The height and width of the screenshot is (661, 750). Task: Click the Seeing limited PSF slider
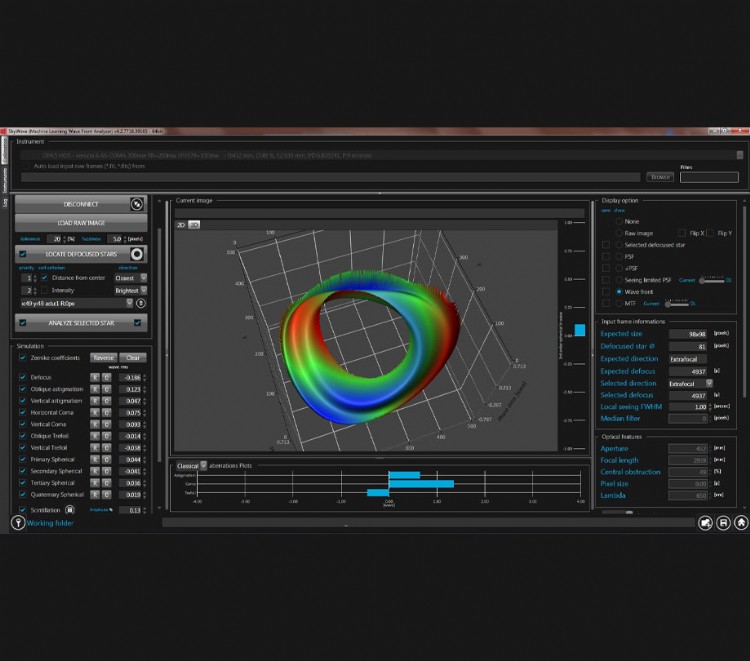713,280
